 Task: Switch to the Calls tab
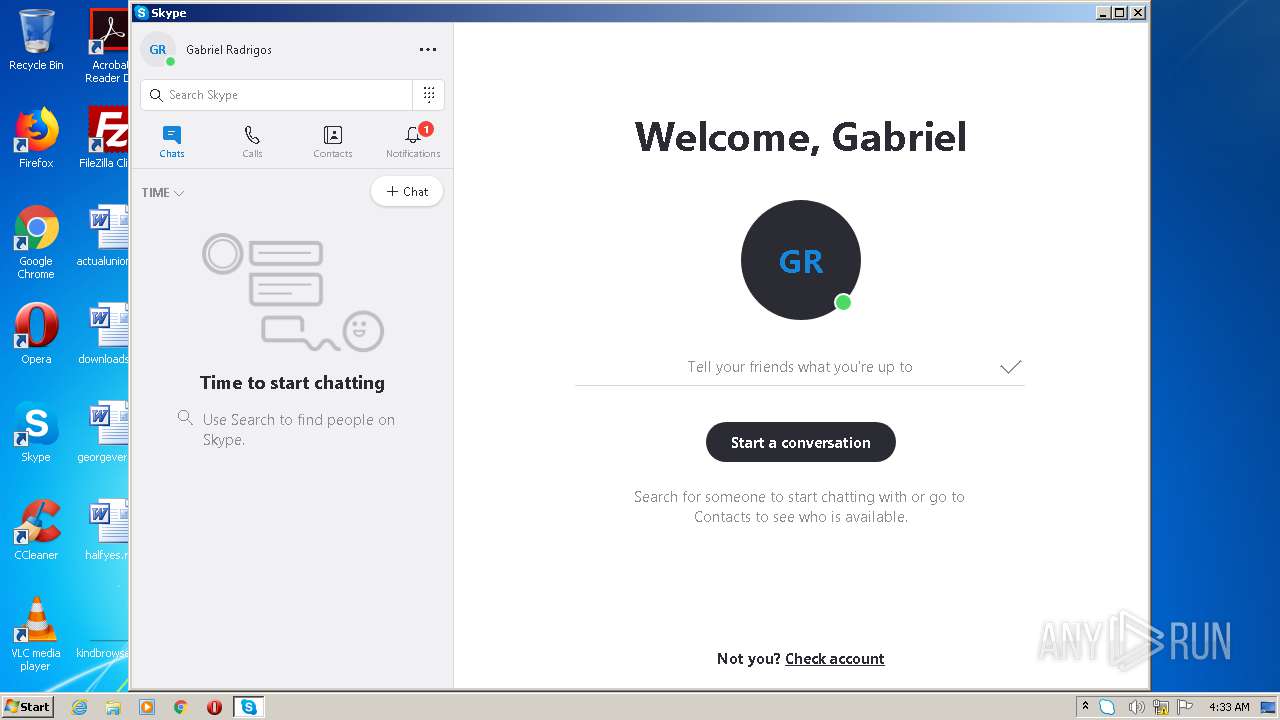tap(252, 142)
